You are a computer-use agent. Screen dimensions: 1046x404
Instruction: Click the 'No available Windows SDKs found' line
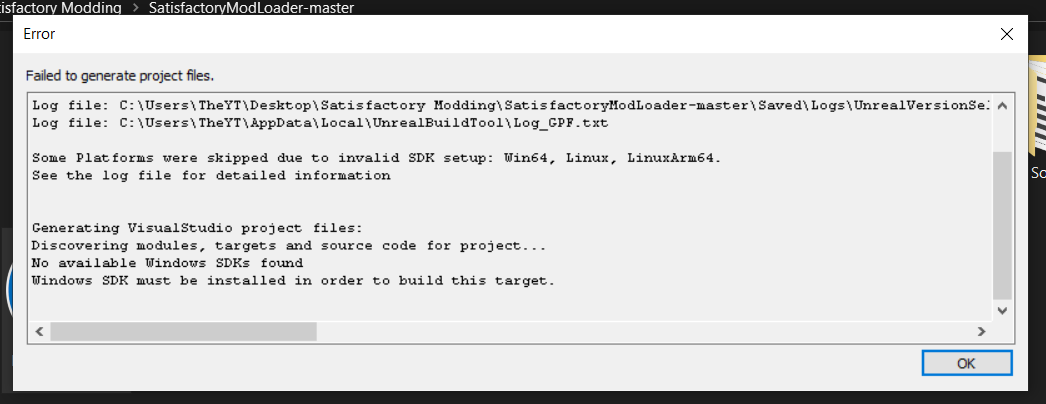[167, 263]
